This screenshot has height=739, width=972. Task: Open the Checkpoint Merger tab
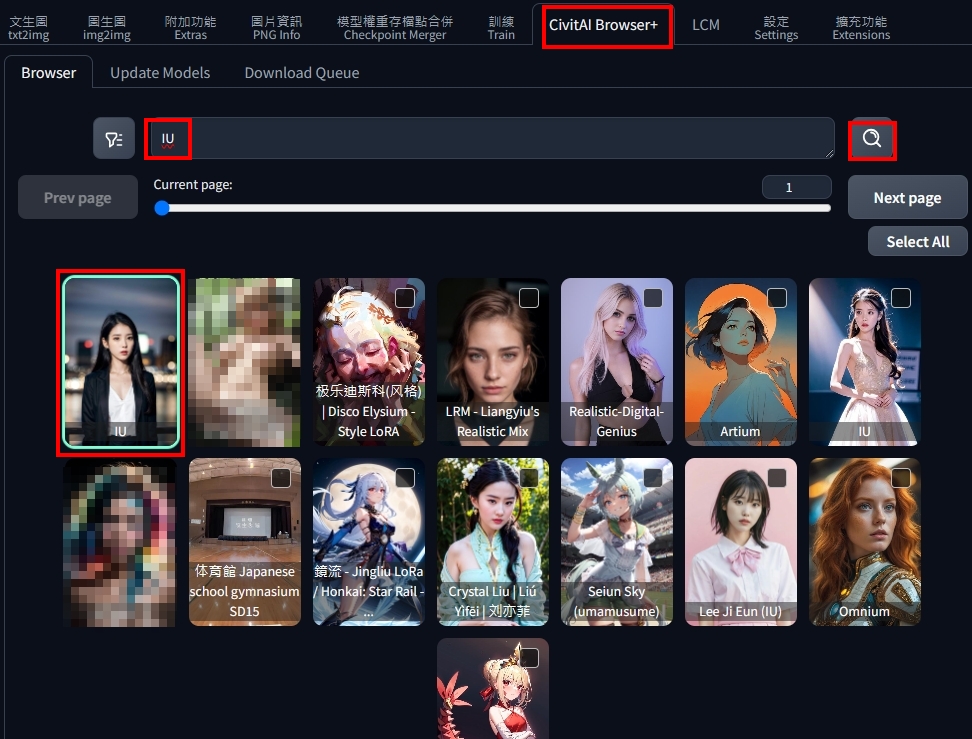394,27
